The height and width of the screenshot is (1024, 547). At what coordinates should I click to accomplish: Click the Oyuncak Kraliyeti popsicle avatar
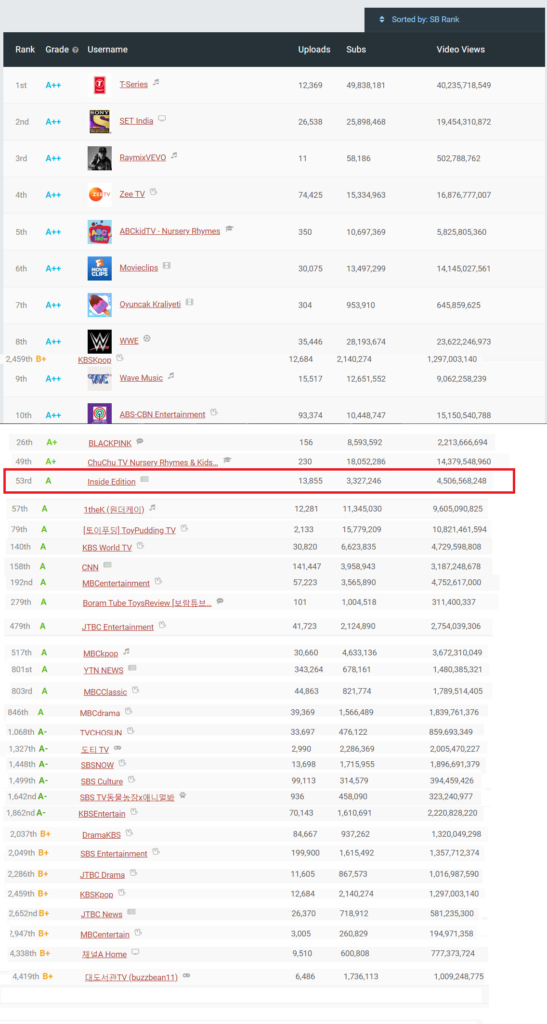click(99, 305)
